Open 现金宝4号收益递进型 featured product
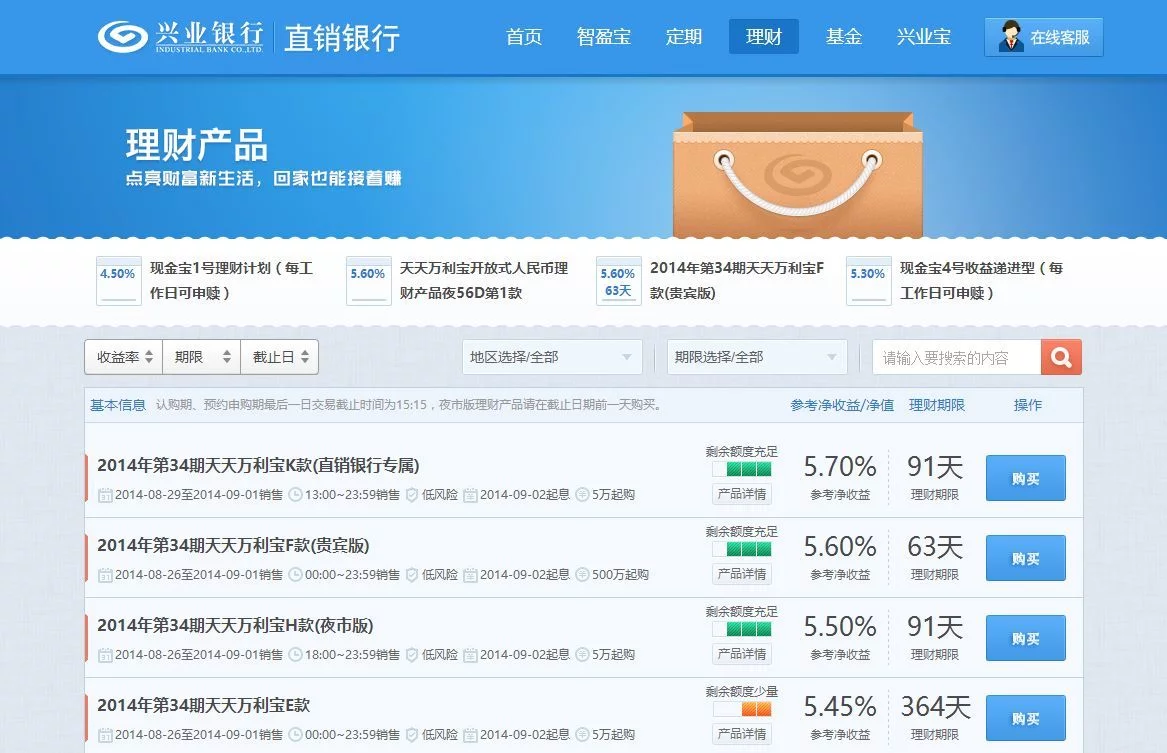 tap(982, 281)
